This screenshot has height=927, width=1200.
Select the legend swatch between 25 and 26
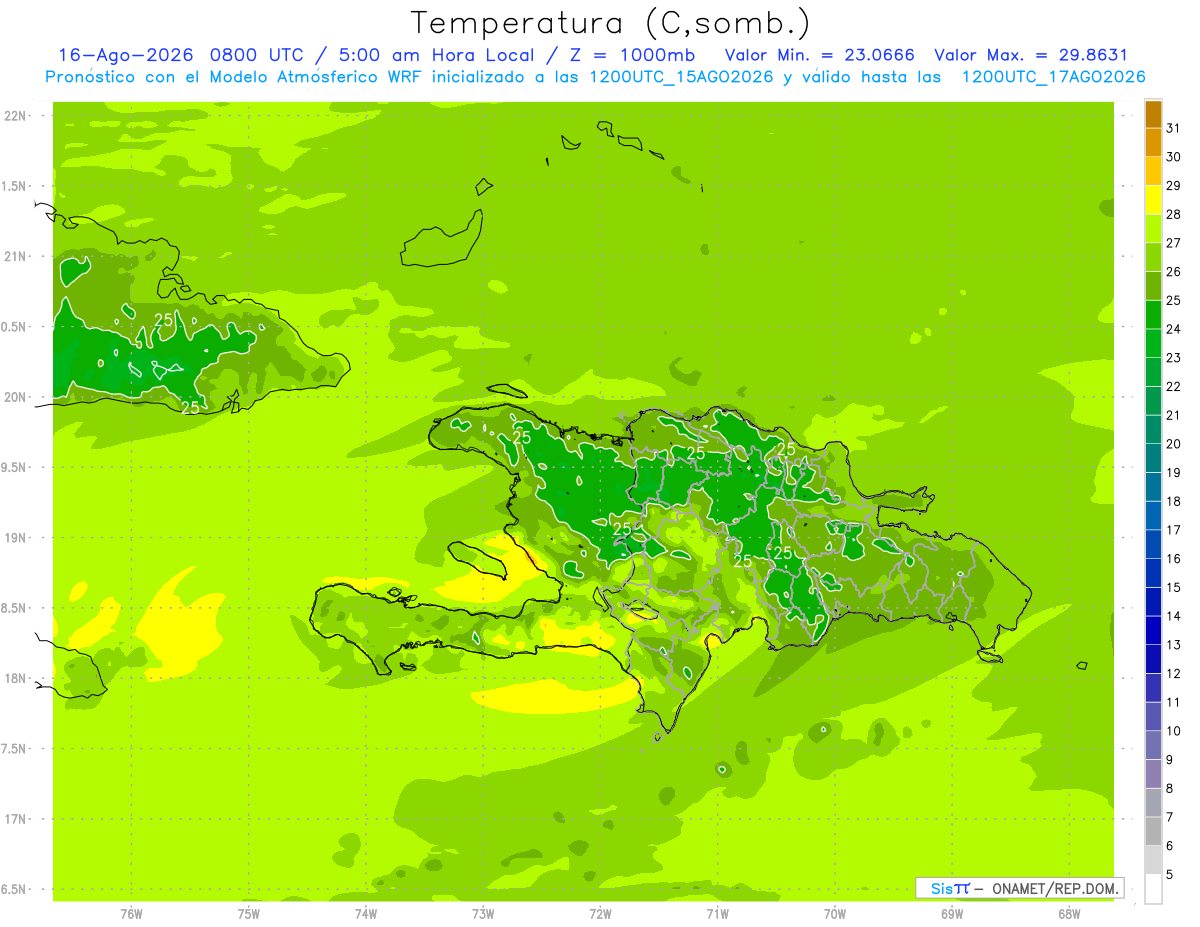point(1154,286)
